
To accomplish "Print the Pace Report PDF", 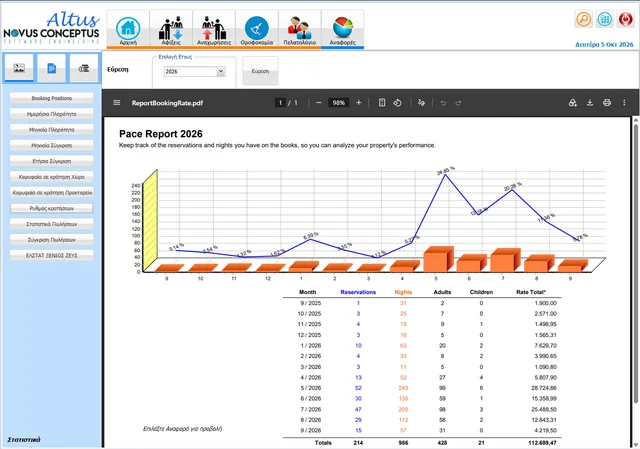I will pos(607,103).
